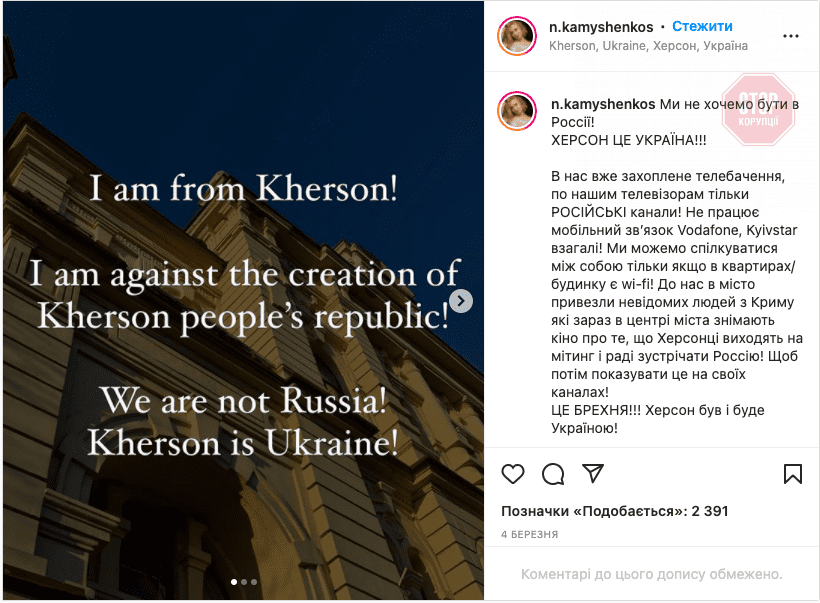This screenshot has width=820, height=603.
Task: Click header profile avatar of n.kamyshenkos
Action: point(518,36)
